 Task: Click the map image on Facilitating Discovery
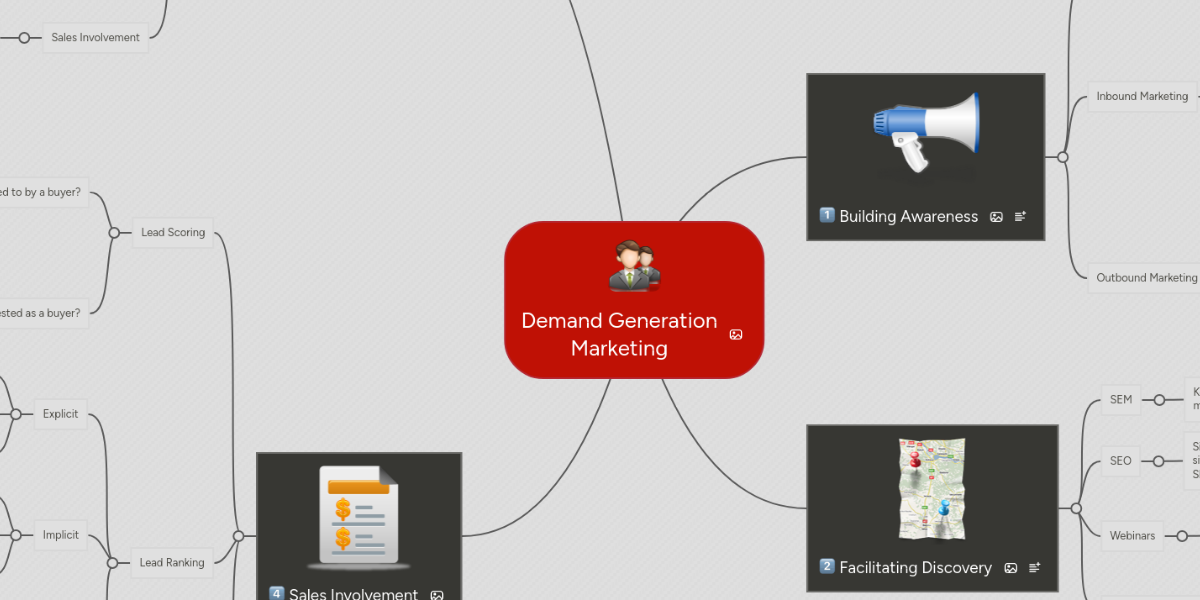(930, 490)
